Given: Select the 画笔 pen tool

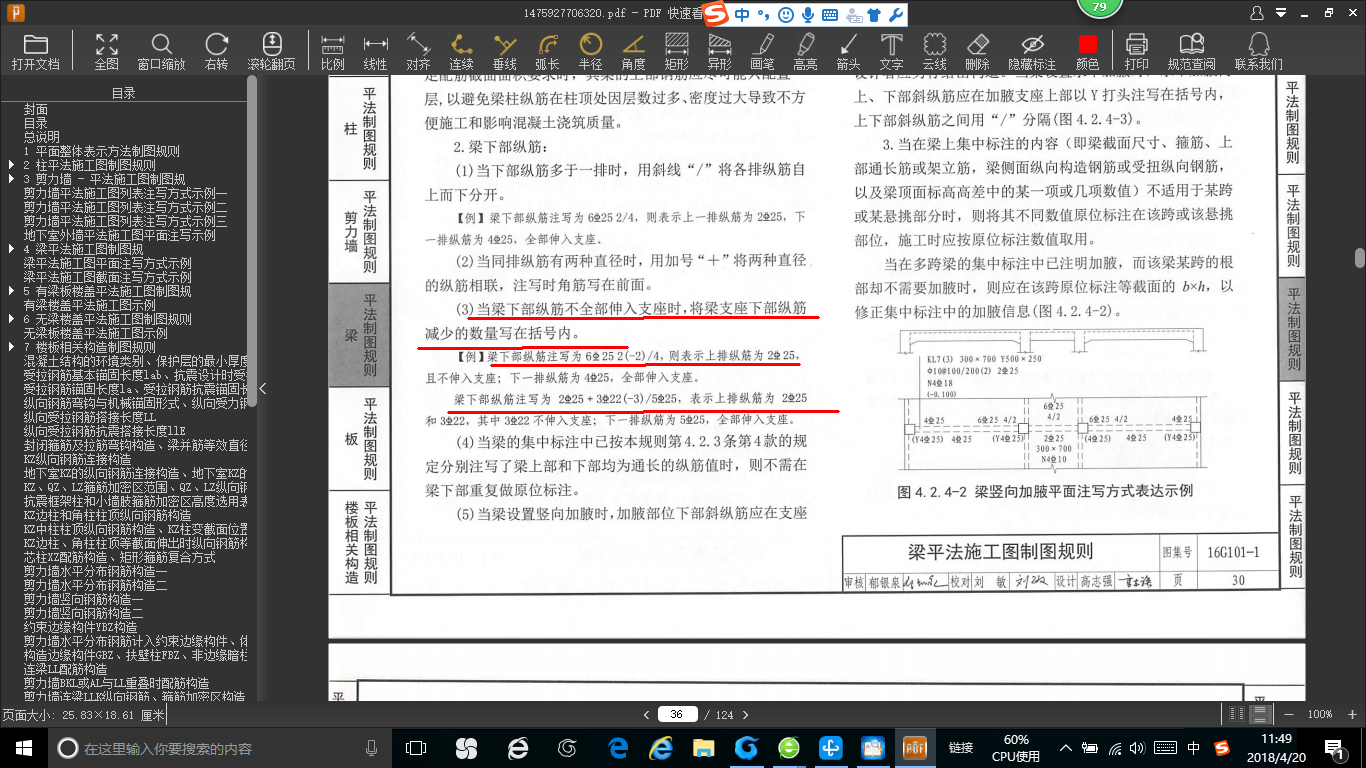Looking at the screenshot, I should (762, 52).
